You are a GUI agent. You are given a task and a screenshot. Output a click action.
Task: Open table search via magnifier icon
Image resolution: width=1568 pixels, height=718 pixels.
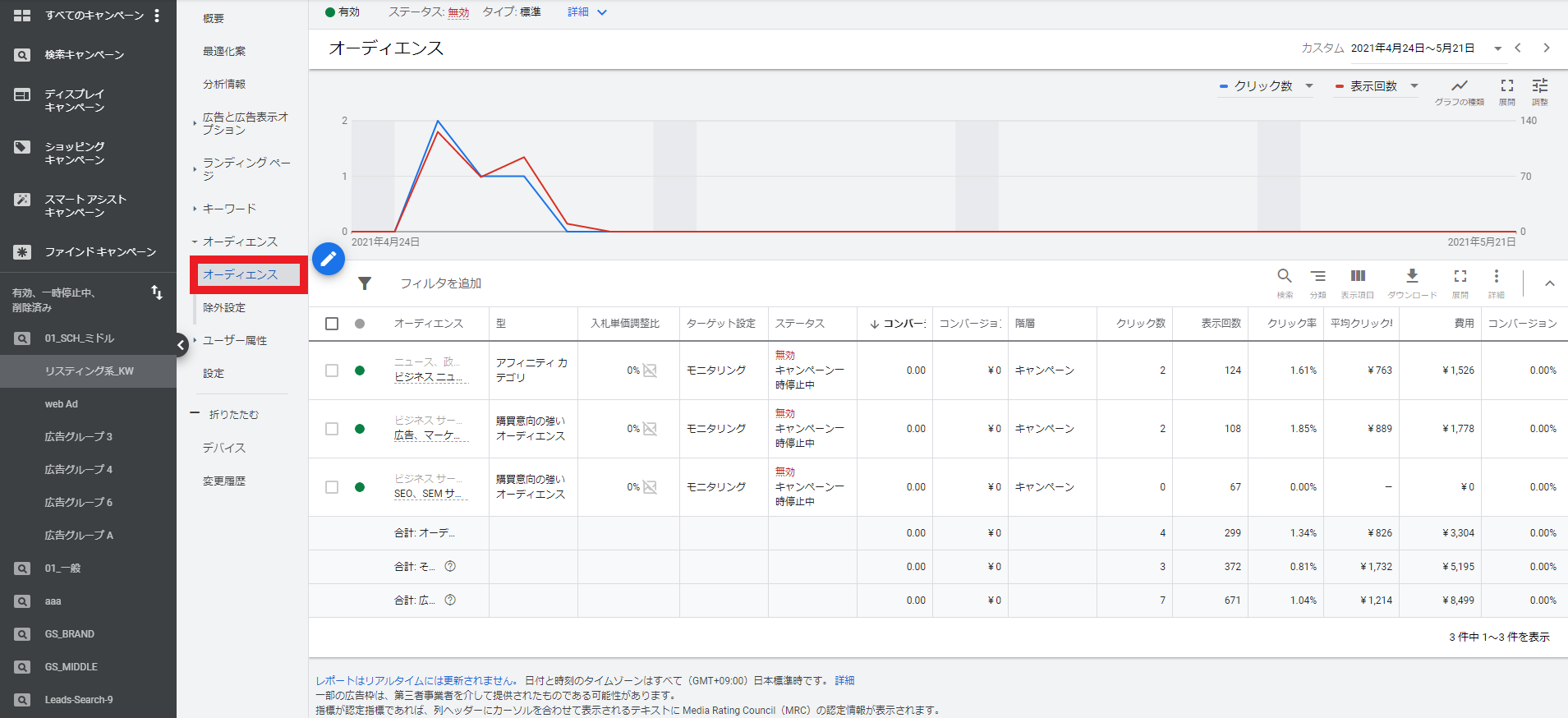pos(1285,276)
